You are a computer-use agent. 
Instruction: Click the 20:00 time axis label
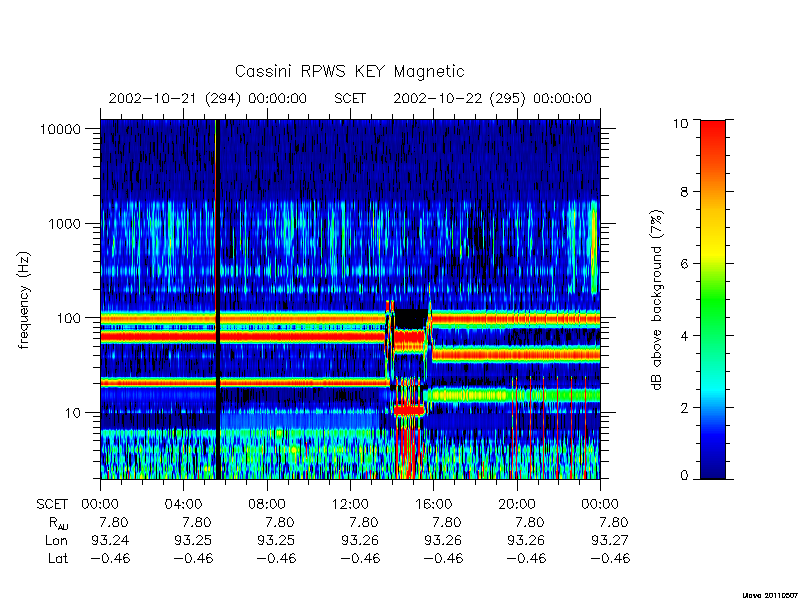tap(517, 504)
